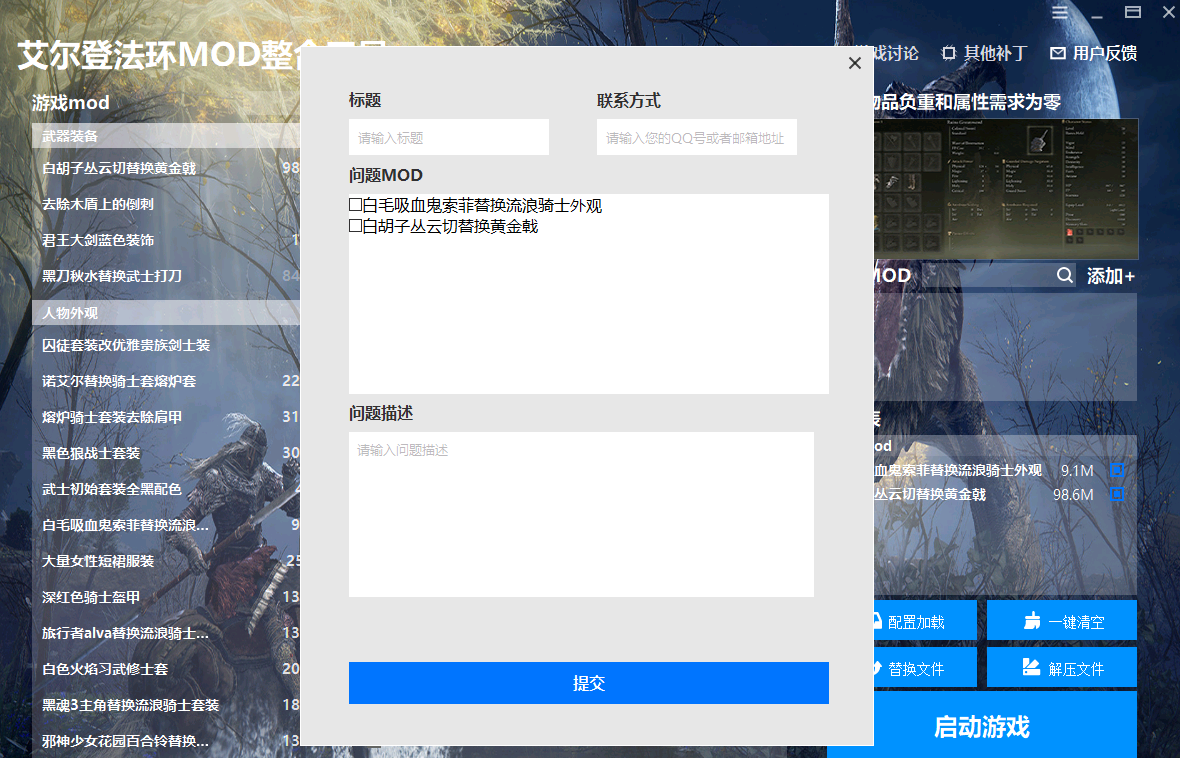Tick 白毛吸血鬼索菲替换流浪骑士外观 checkbox in dialog
Screen dimensions: 1180x758
point(355,205)
